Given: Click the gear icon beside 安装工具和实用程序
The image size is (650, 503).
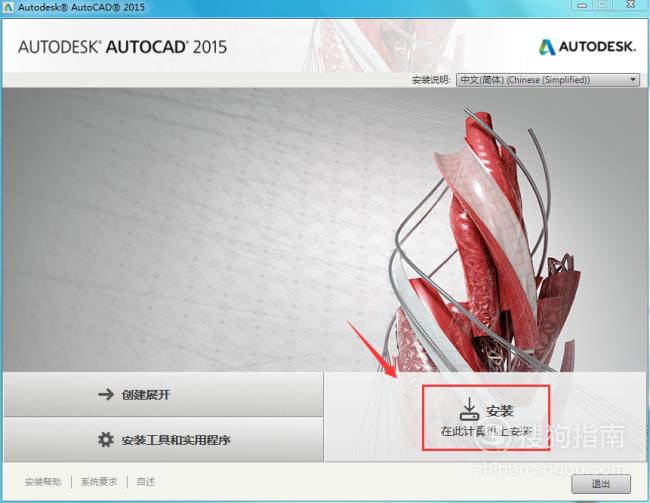Looking at the screenshot, I should [x=106, y=440].
